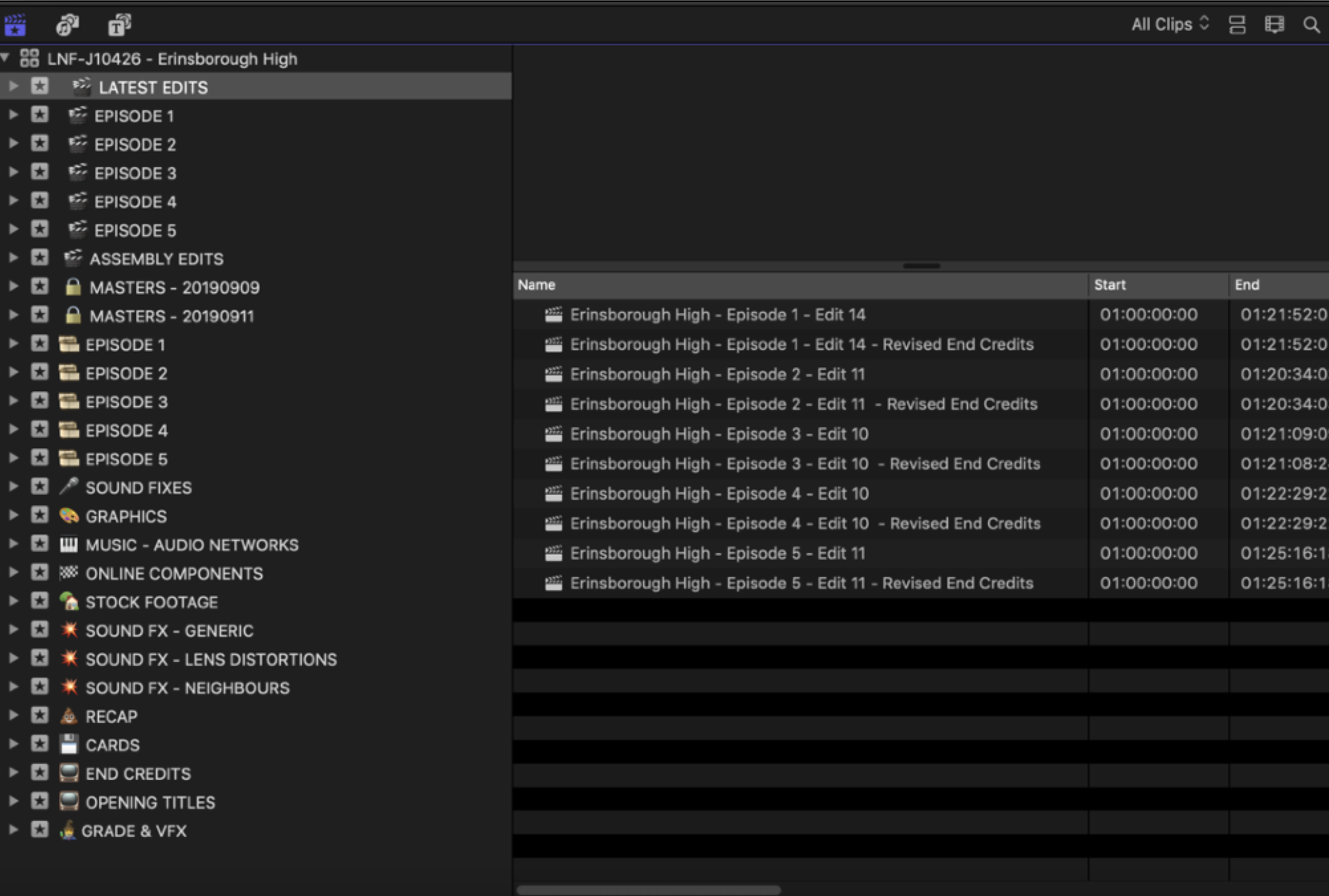Select Episode 3 - Edit 10 project
The width and height of the screenshot is (1329, 896).
(719, 434)
